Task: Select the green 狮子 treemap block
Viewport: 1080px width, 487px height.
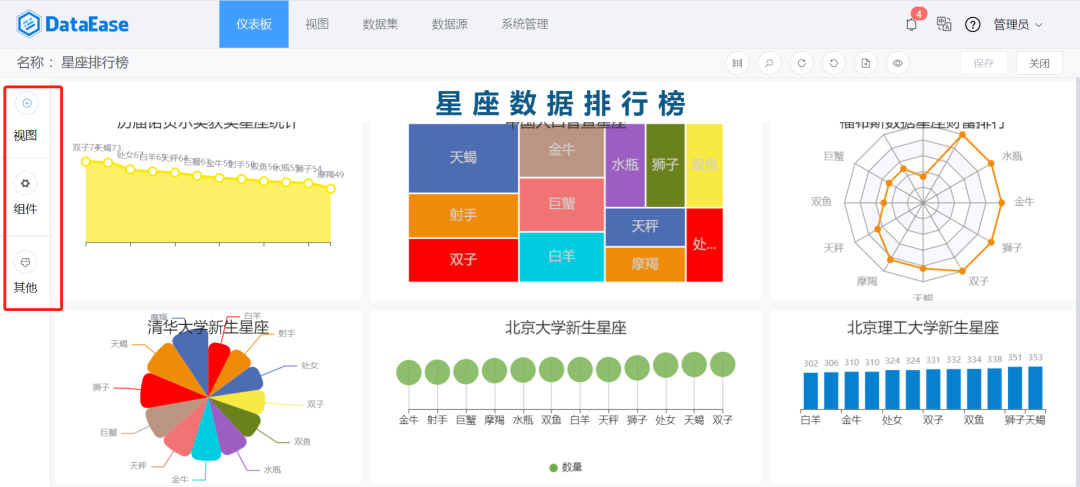Action: click(665, 165)
